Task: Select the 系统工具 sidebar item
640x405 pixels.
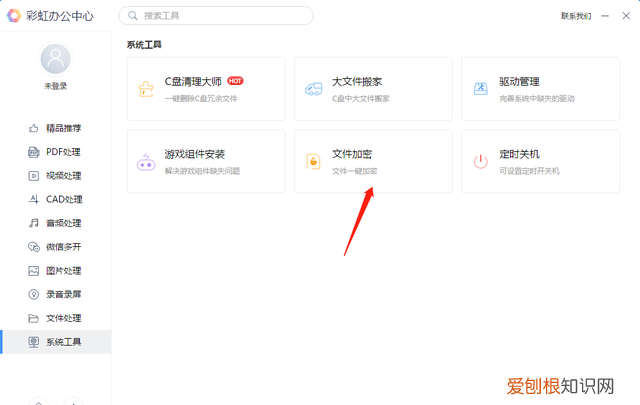Action: pos(56,342)
